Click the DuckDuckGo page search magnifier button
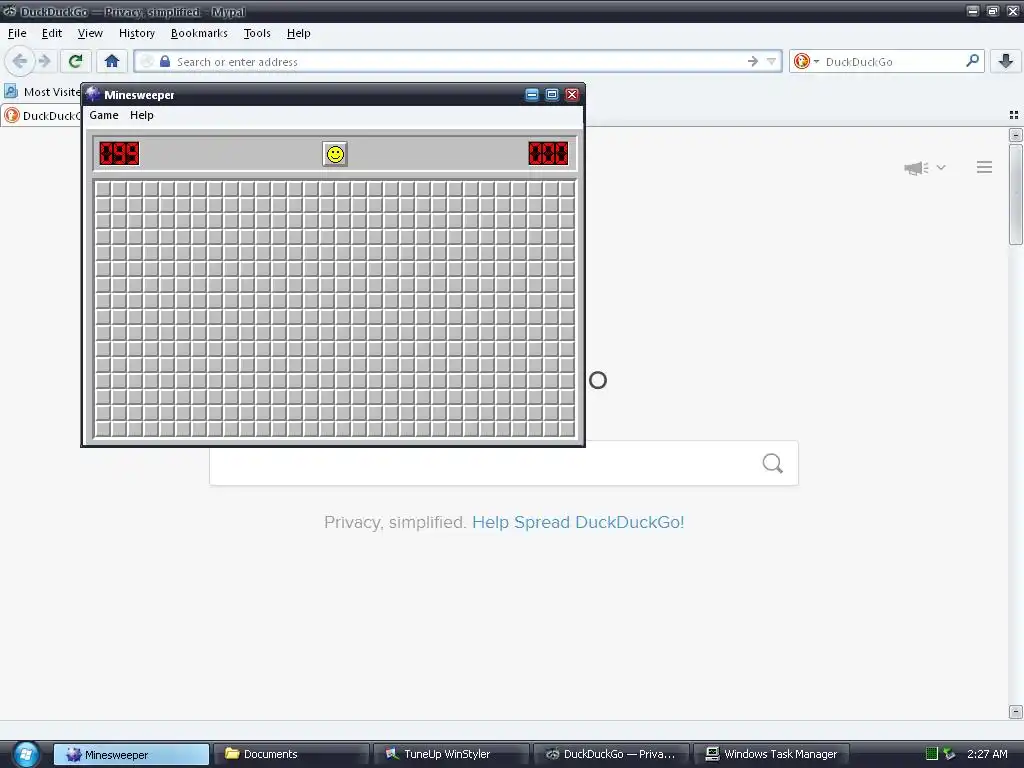 point(773,463)
